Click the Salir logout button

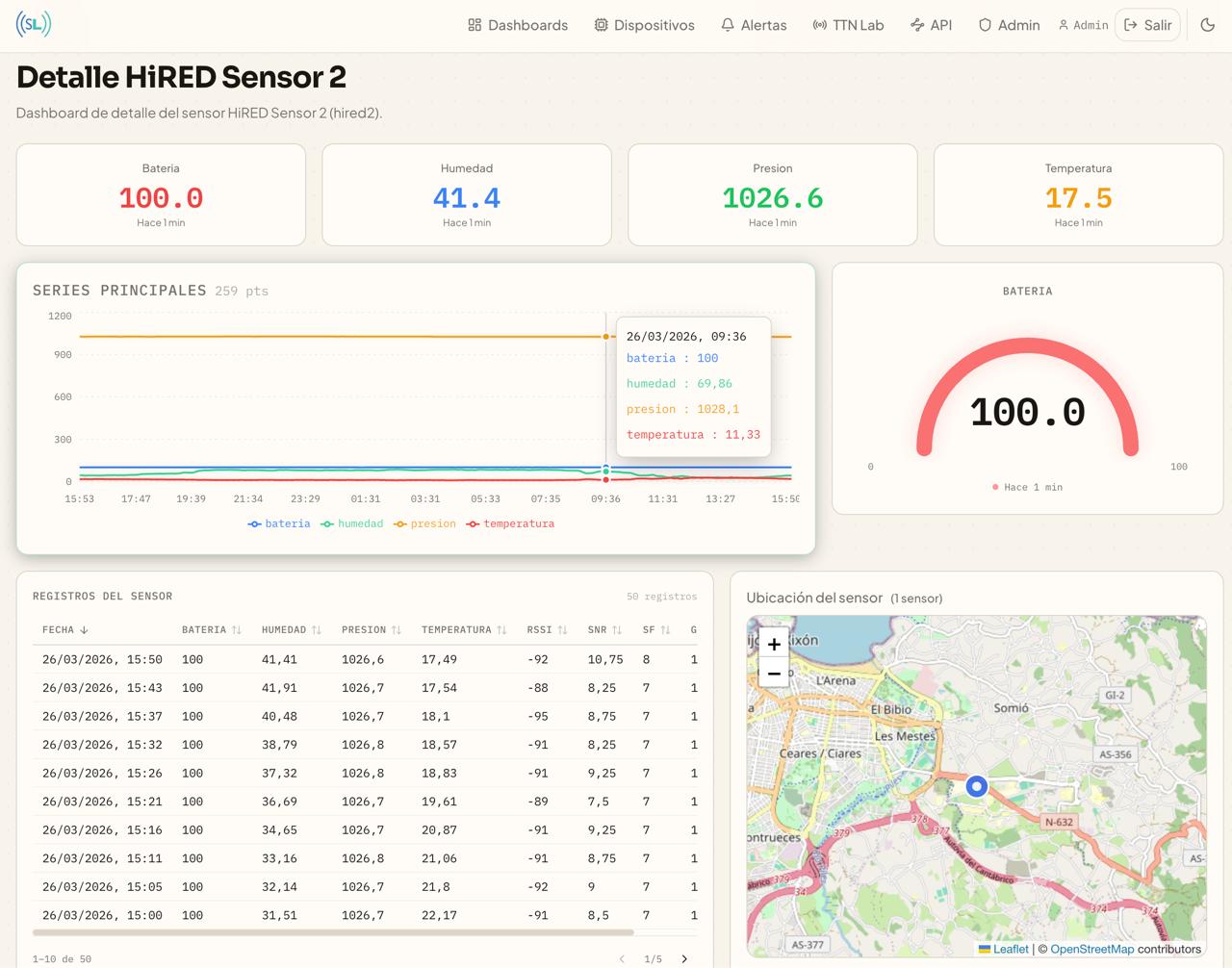click(1147, 25)
